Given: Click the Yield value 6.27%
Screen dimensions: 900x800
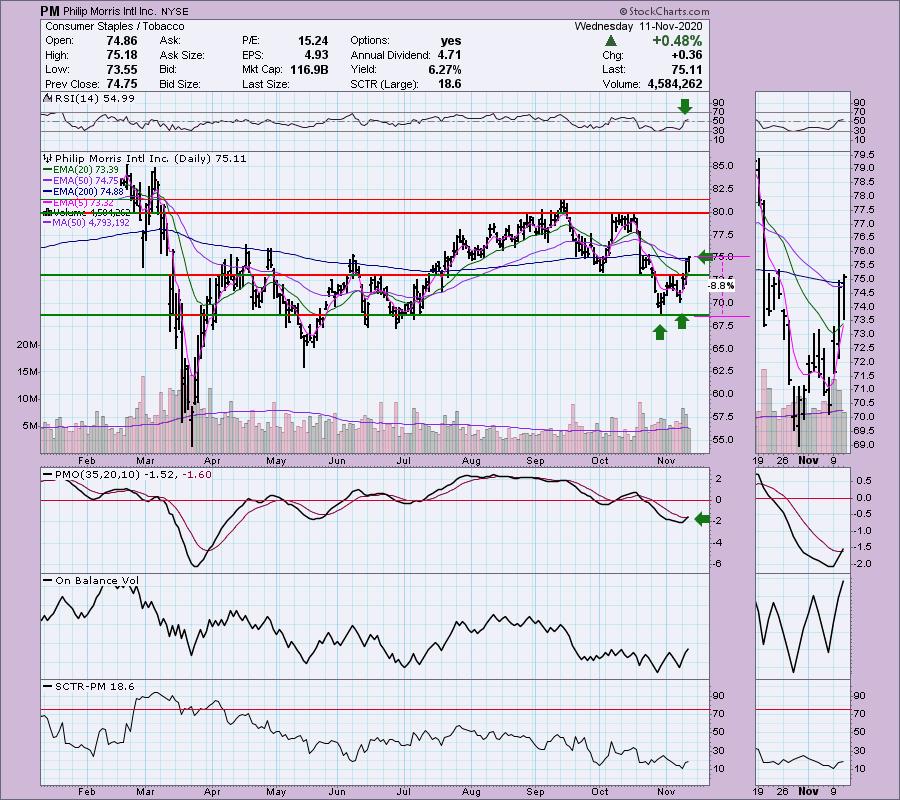Looking at the screenshot, I should tap(445, 69).
